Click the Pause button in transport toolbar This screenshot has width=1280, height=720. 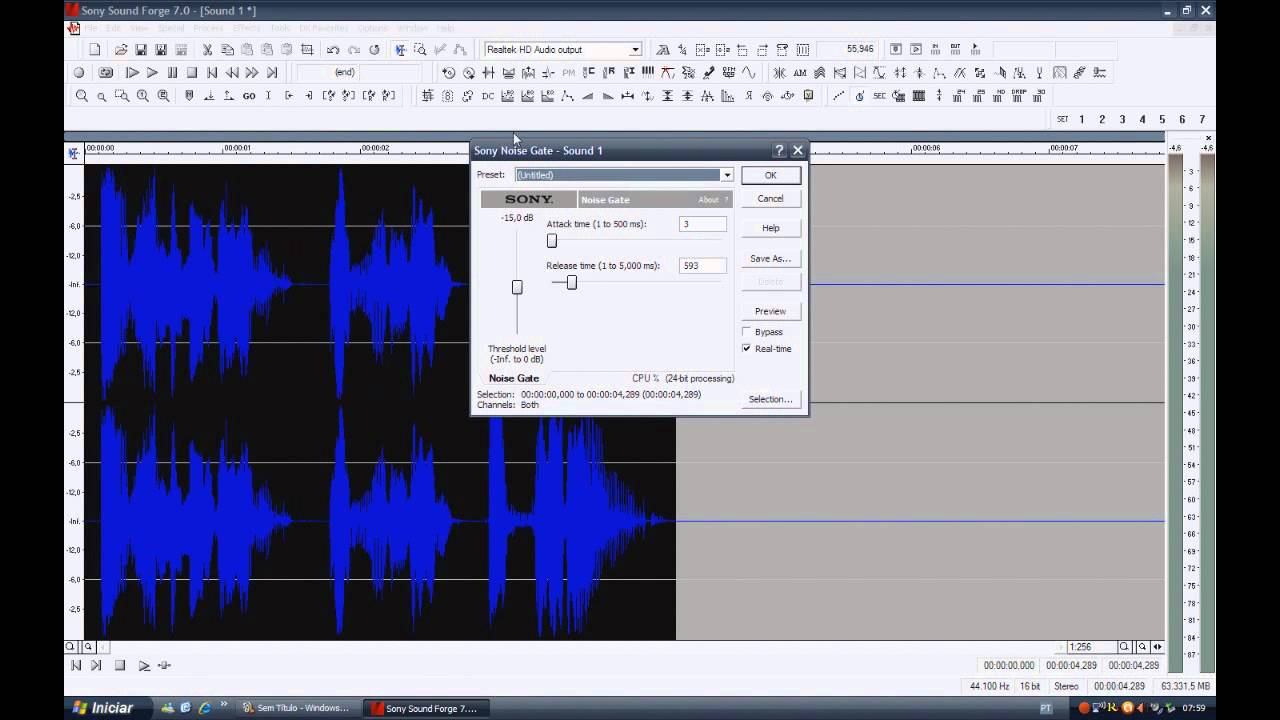[x=172, y=72]
